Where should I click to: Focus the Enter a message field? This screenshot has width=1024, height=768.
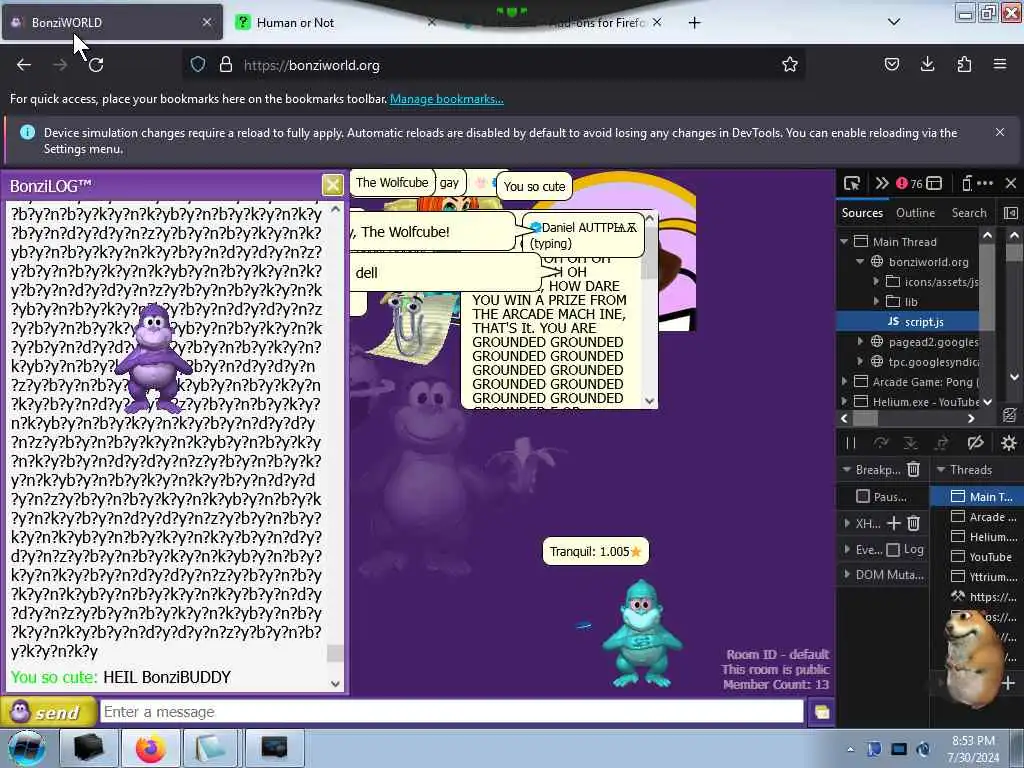(451, 712)
